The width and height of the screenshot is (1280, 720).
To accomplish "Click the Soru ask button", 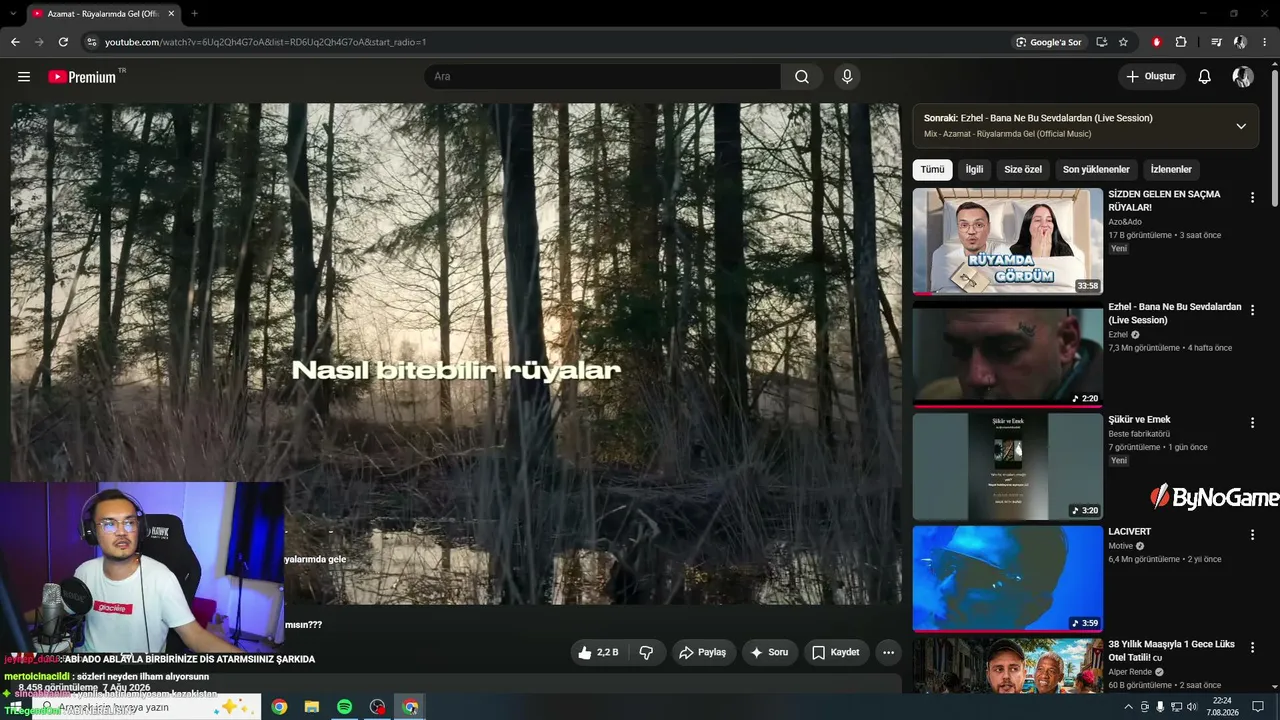I will tap(769, 652).
